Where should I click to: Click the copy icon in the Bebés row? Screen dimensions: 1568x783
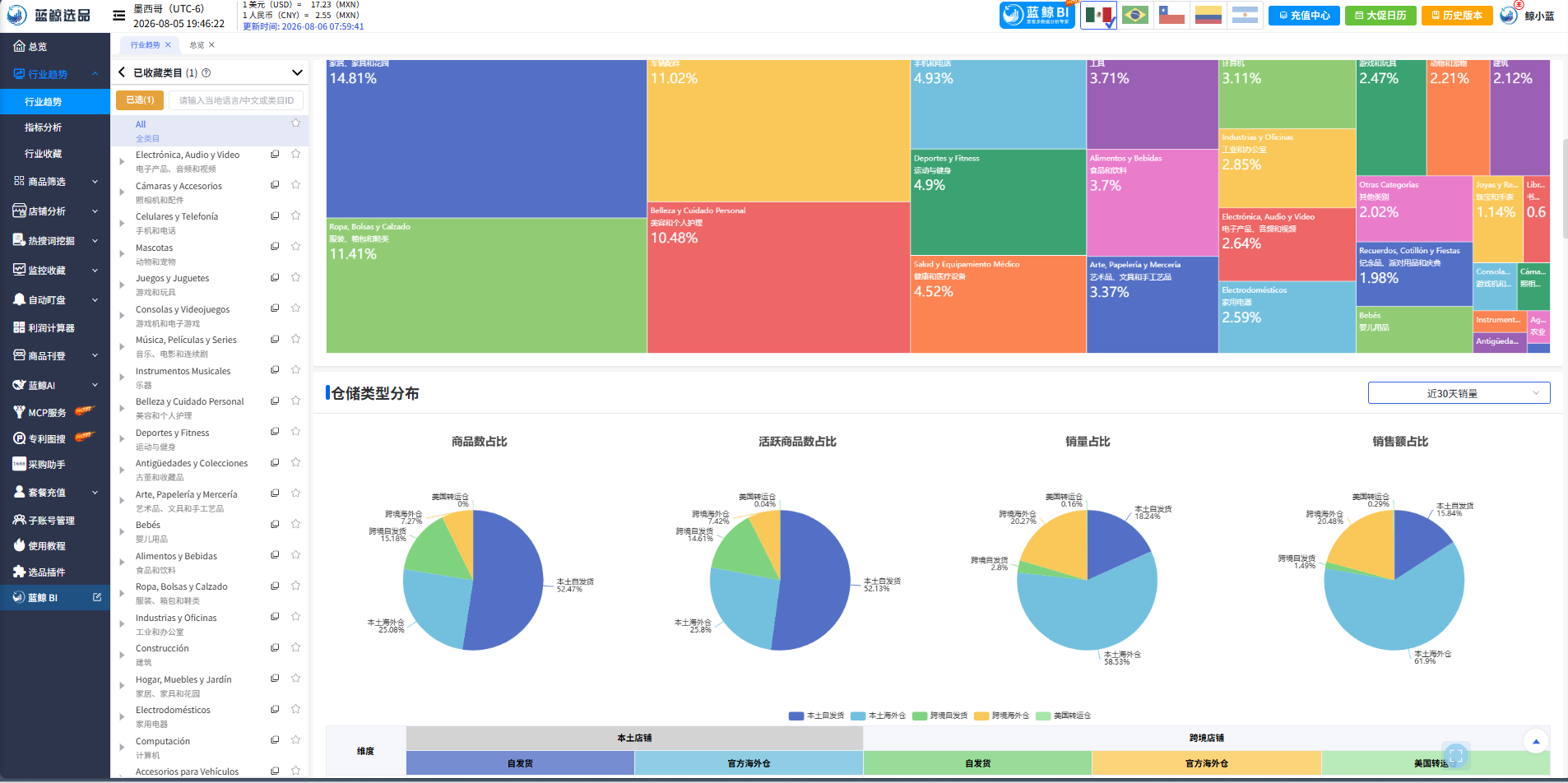(x=275, y=524)
